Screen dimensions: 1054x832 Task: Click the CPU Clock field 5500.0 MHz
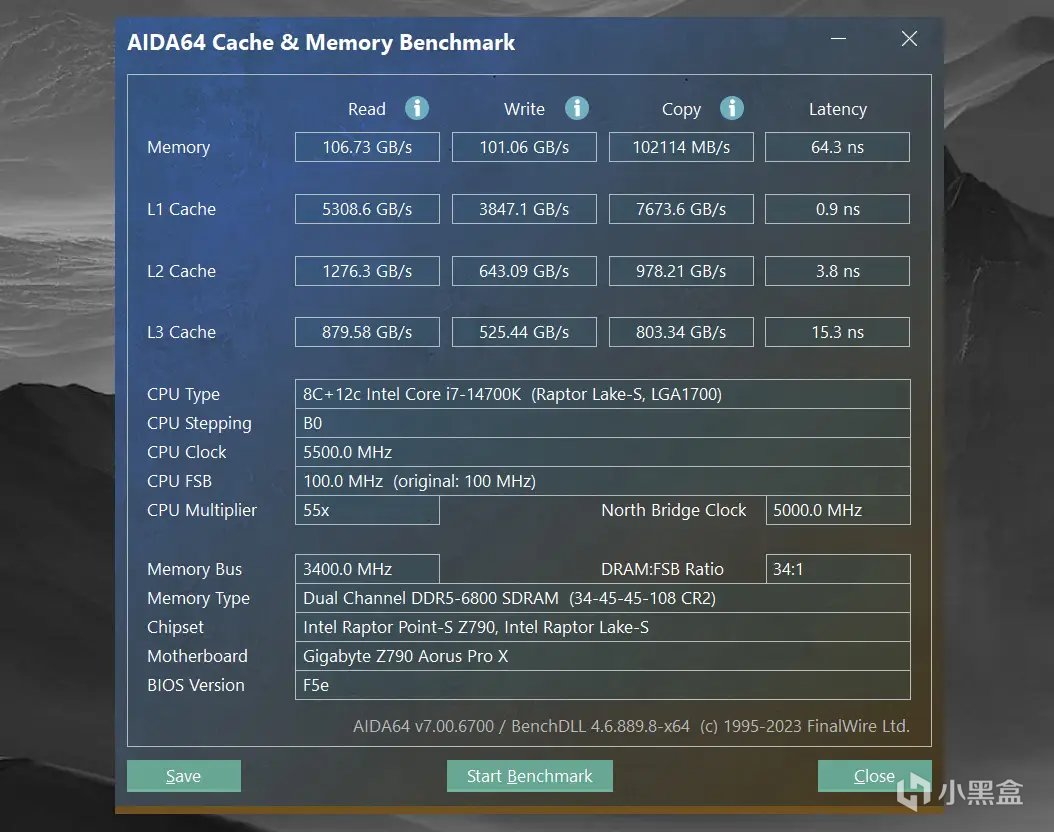point(602,452)
